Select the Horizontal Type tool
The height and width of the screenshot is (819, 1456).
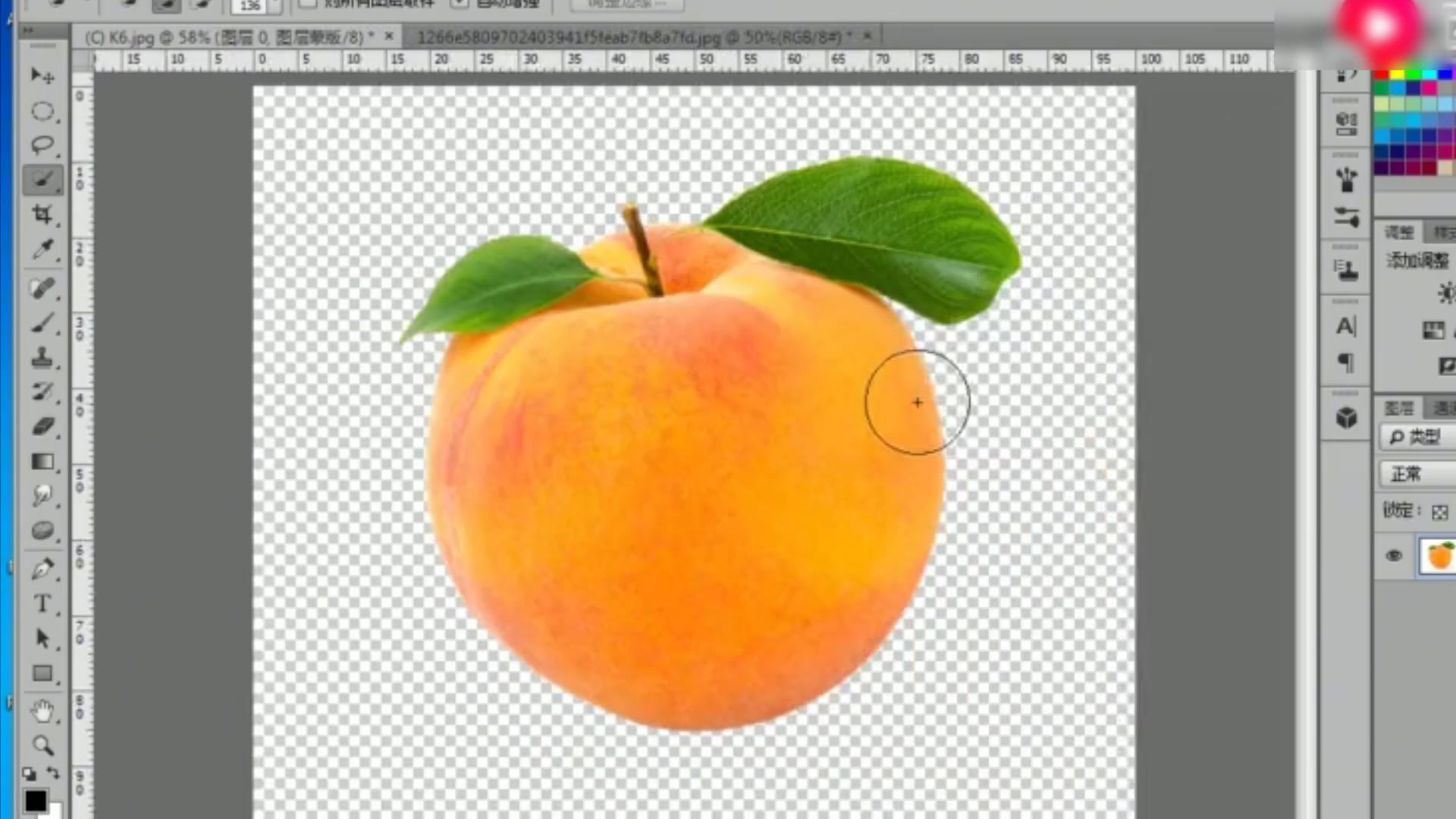[x=42, y=604]
